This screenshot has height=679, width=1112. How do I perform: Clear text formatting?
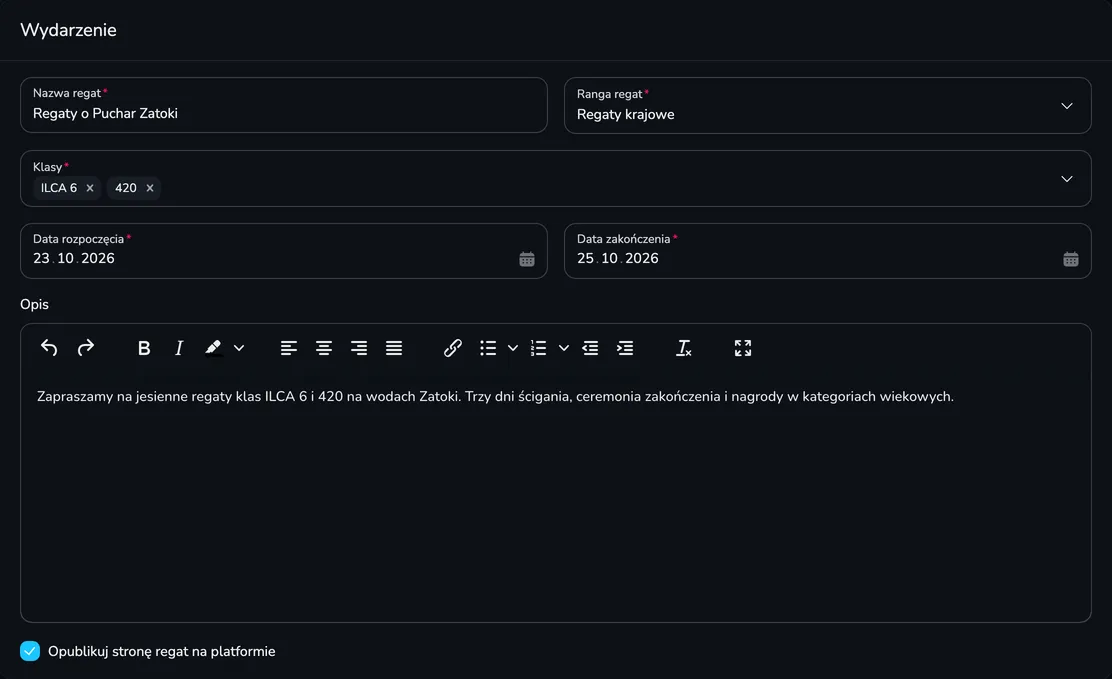684,348
